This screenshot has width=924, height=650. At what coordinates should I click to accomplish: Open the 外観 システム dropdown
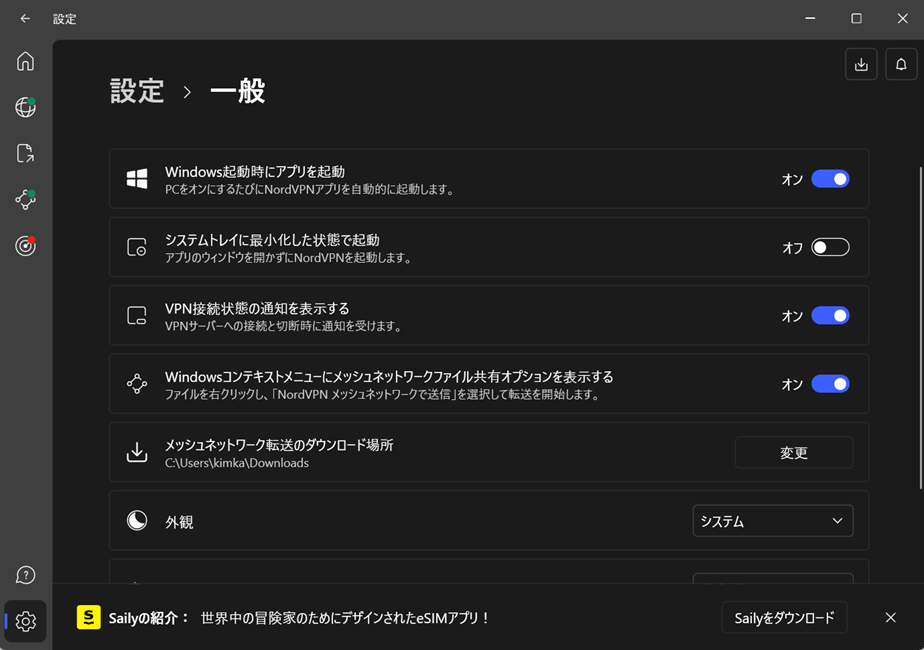click(x=773, y=520)
